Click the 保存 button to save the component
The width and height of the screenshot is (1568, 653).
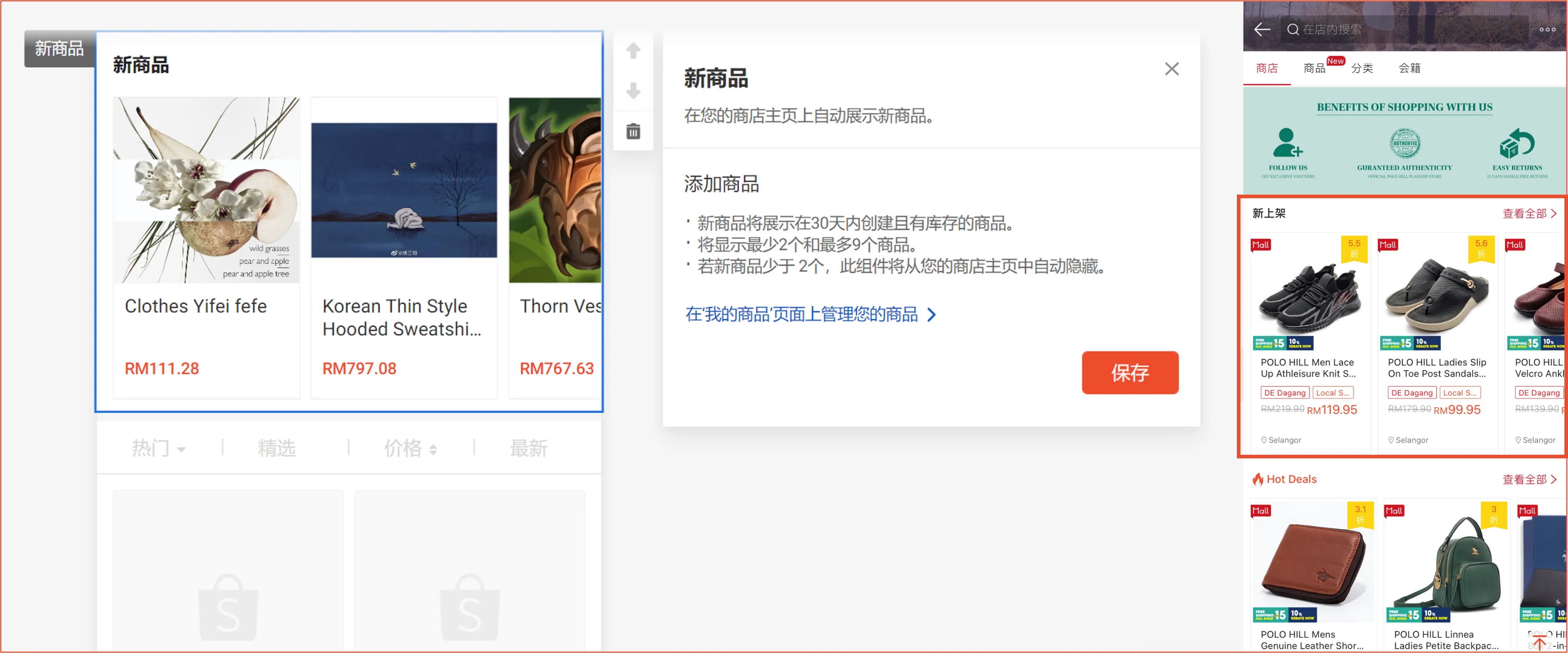coord(1130,372)
